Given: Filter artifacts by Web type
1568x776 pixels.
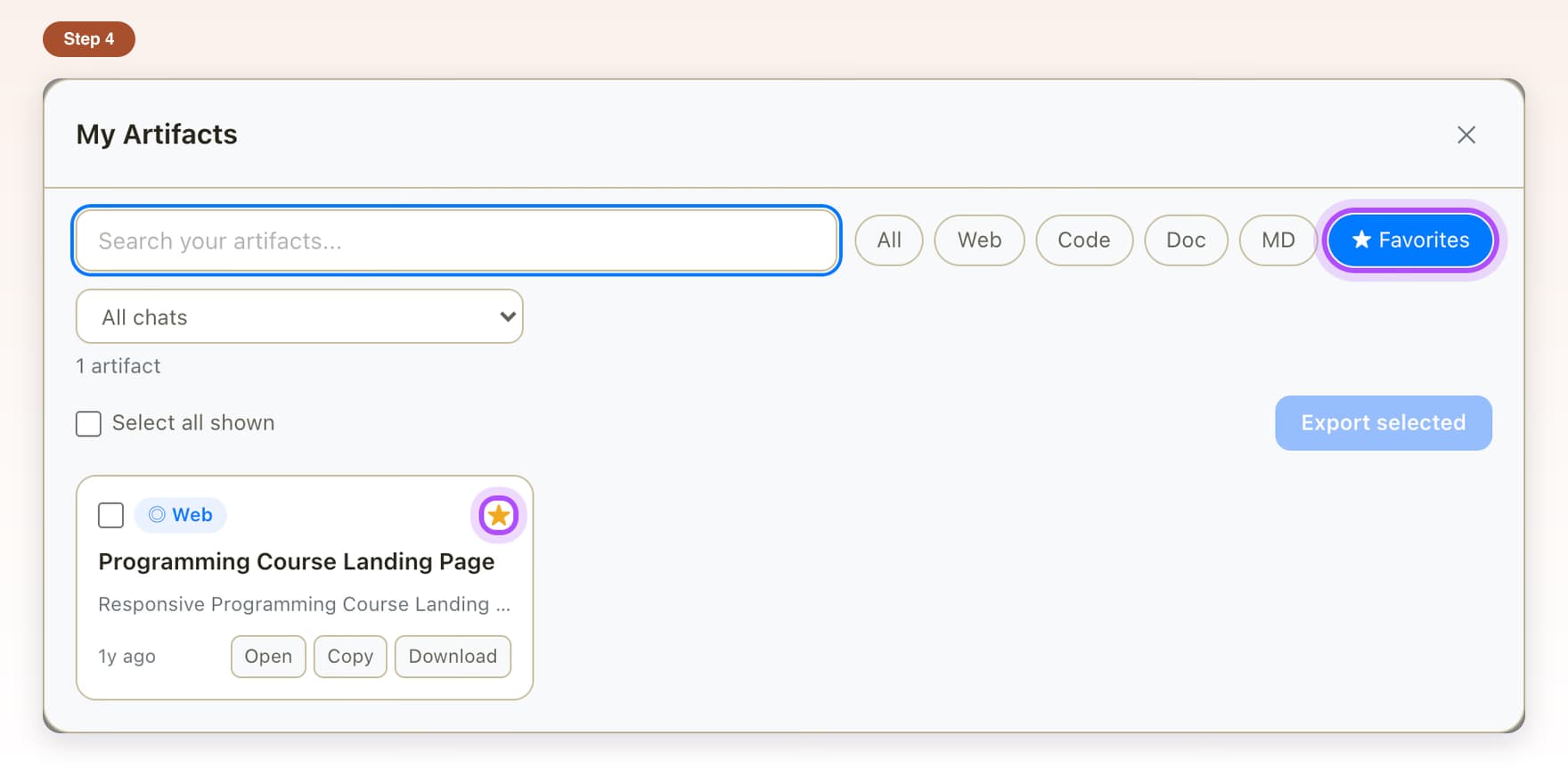Looking at the screenshot, I should point(979,241).
